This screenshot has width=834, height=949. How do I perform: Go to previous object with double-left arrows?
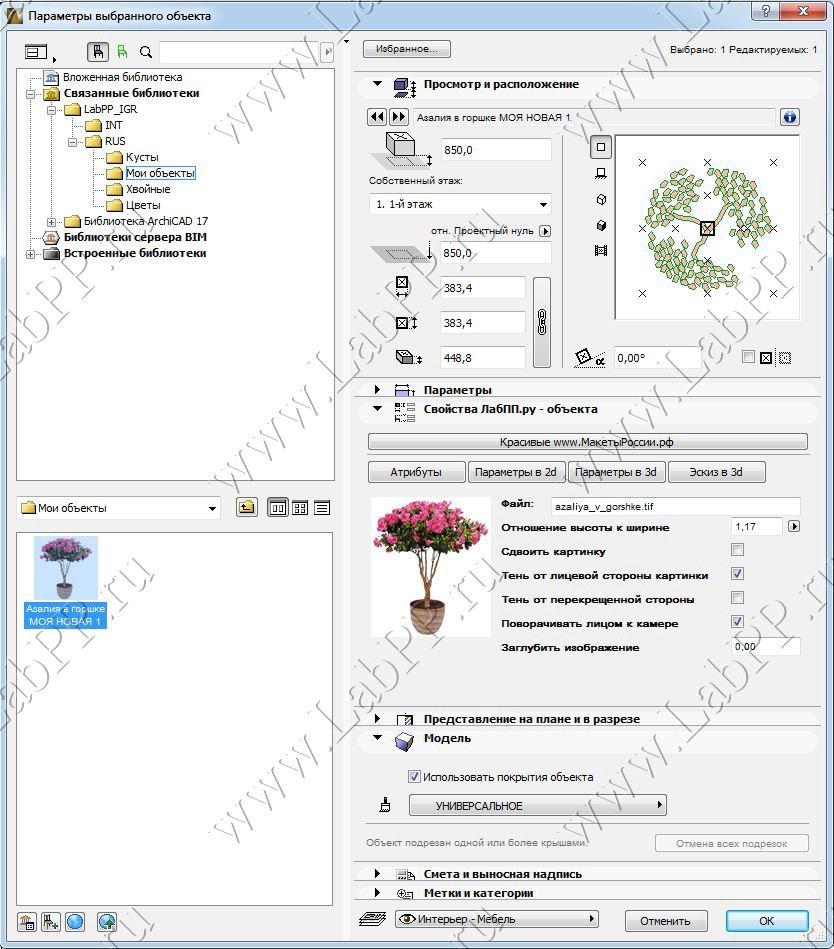(377, 117)
